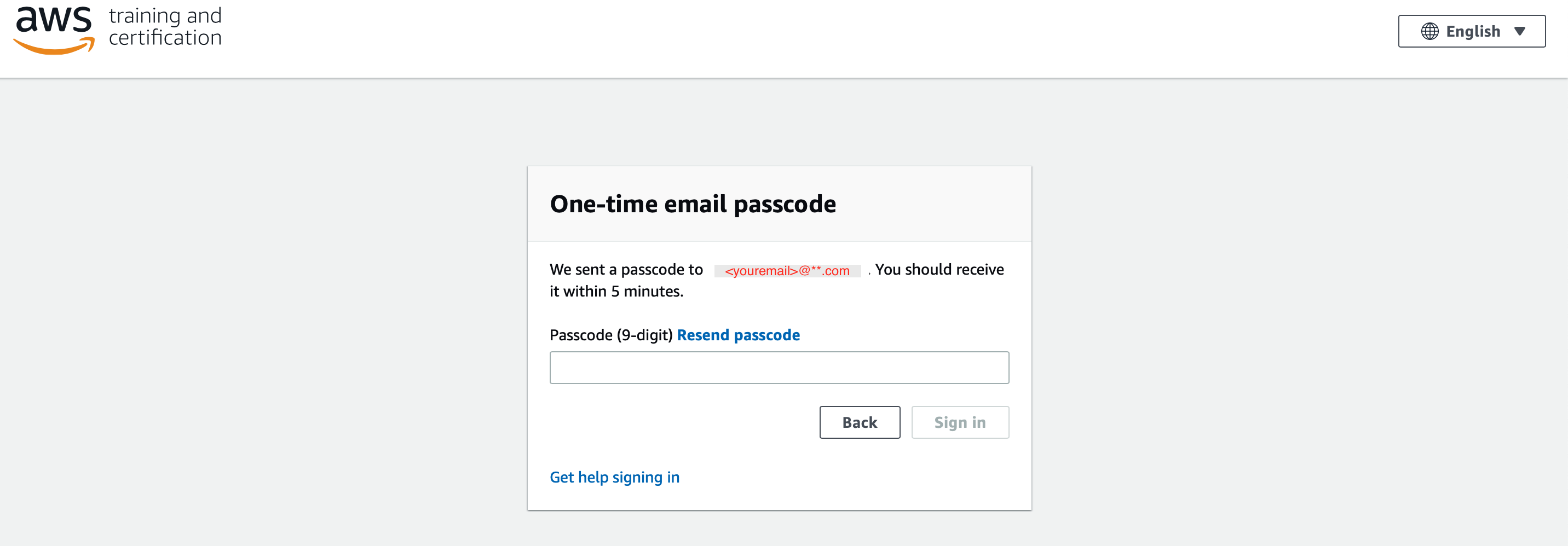
Task: Expand the language dropdown arrow
Action: tap(1519, 32)
